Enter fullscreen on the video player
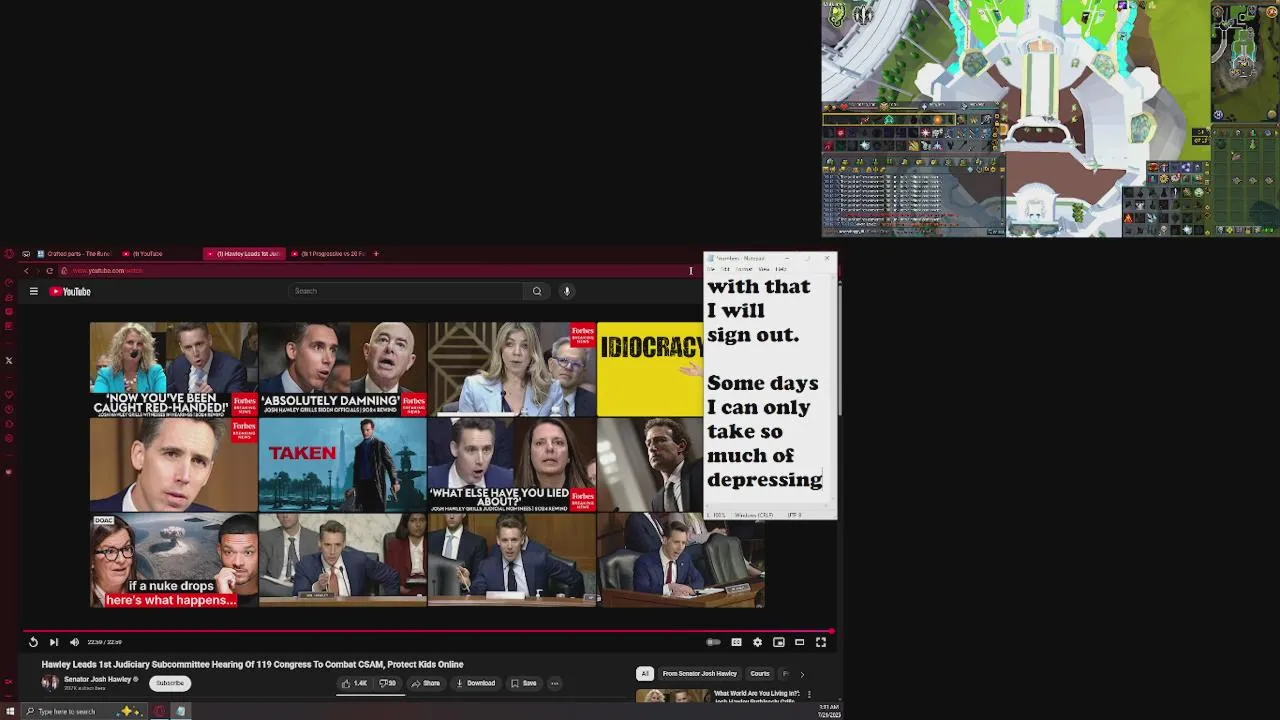The height and width of the screenshot is (720, 1280). [x=821, y=642]
